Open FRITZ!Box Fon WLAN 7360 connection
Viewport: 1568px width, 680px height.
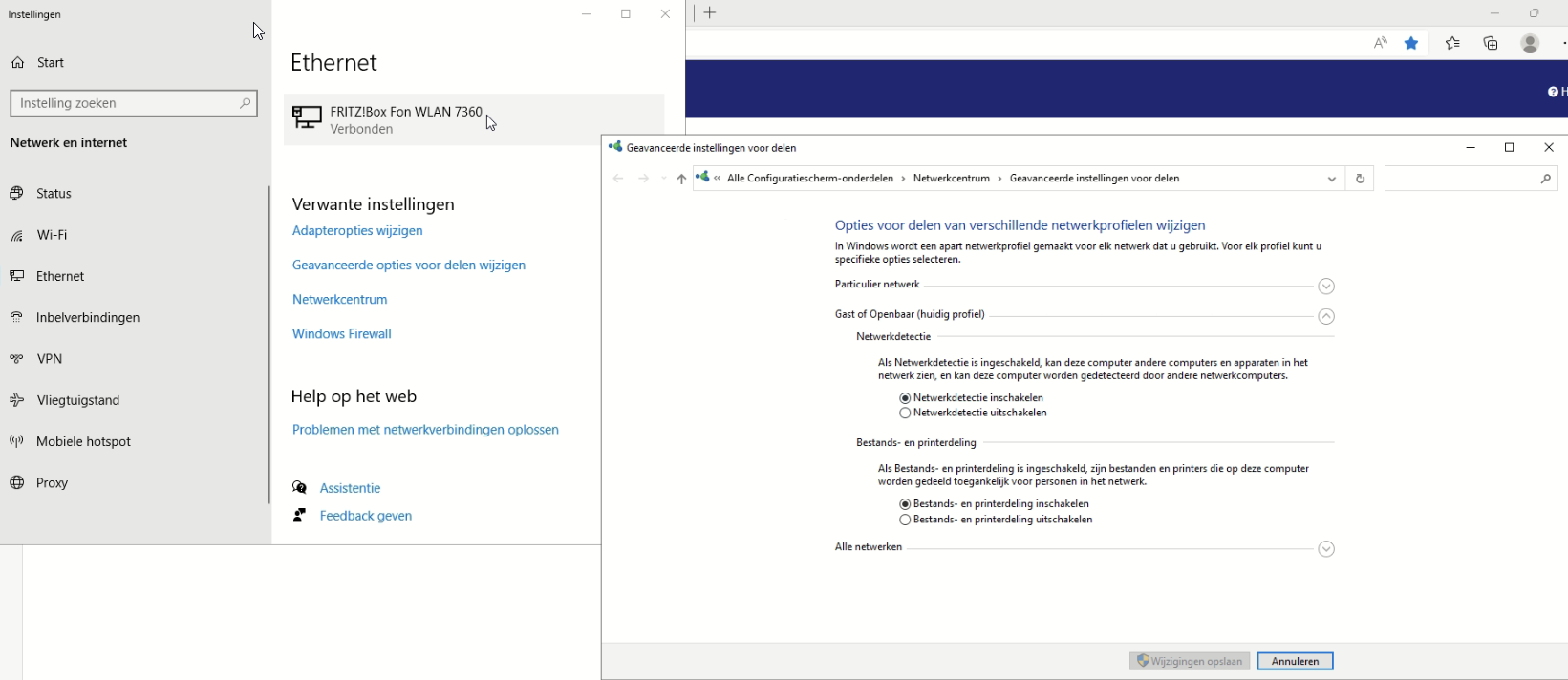point(474,119)
